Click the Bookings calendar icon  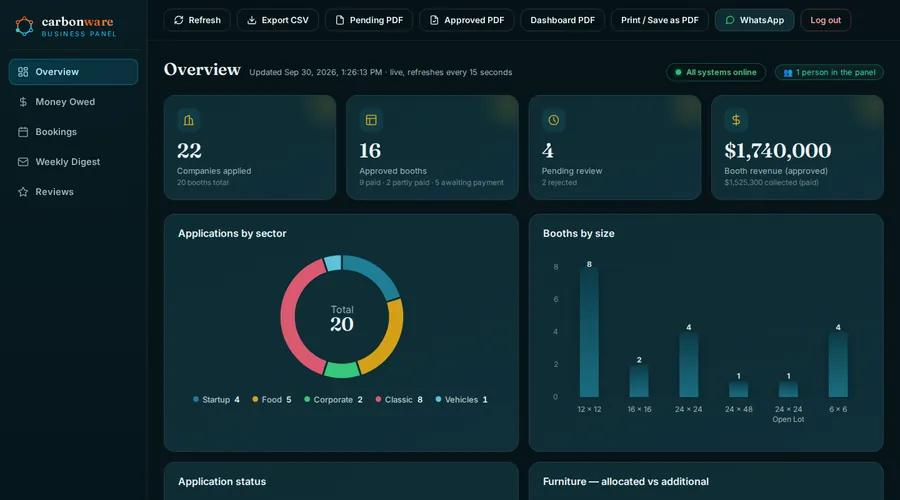pyautogui.click(x=23, y=131)
